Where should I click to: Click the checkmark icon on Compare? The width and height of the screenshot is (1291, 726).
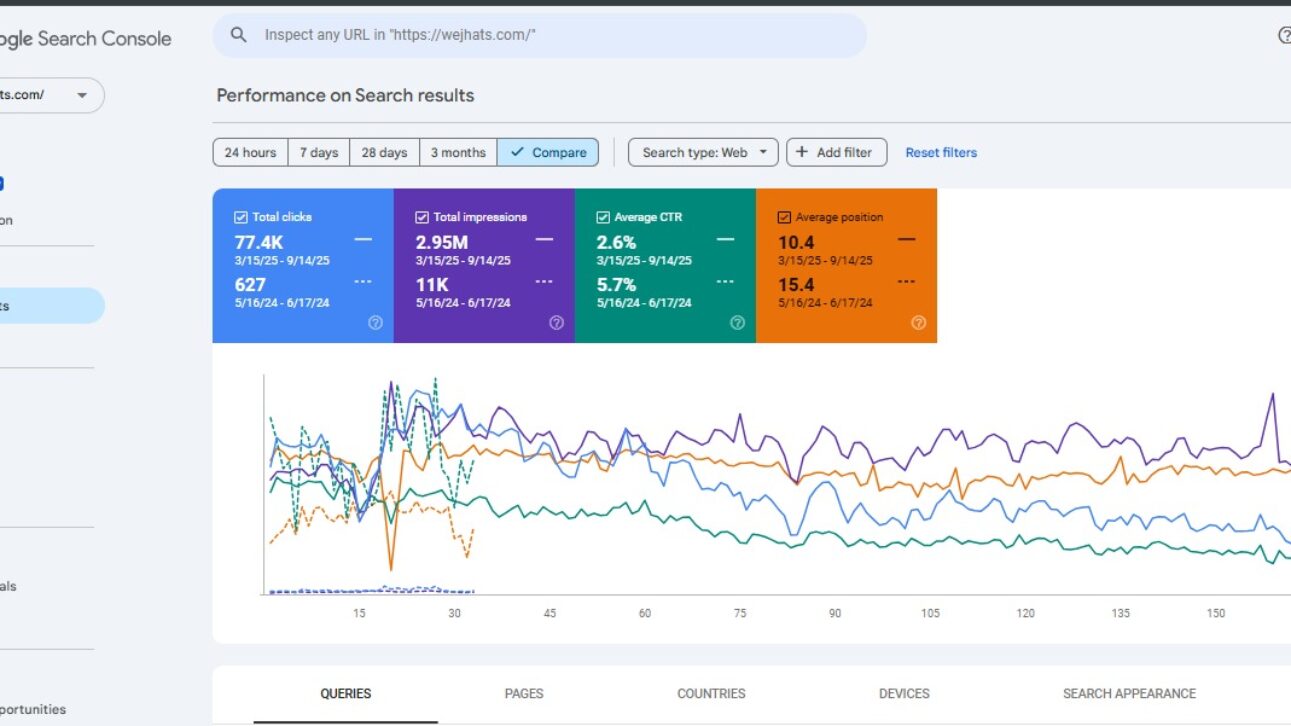click(x=517, y=152)
